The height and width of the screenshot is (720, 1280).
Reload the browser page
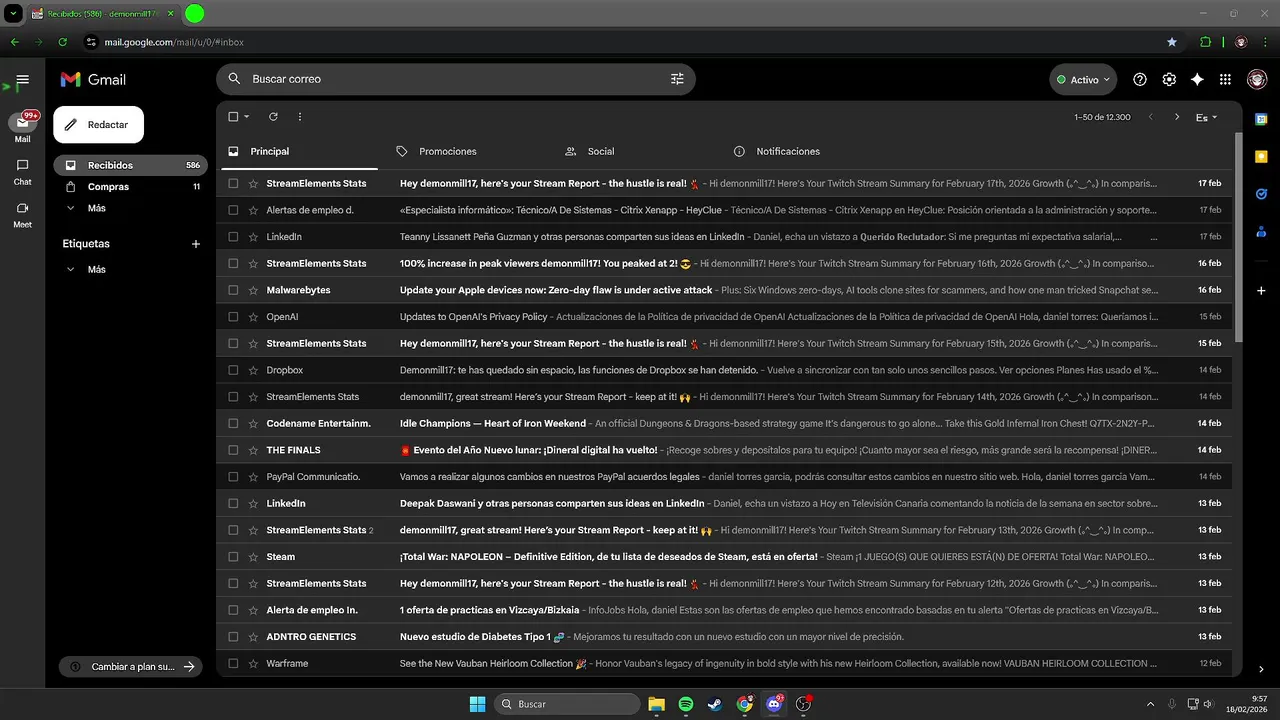(x=63, y=42)
